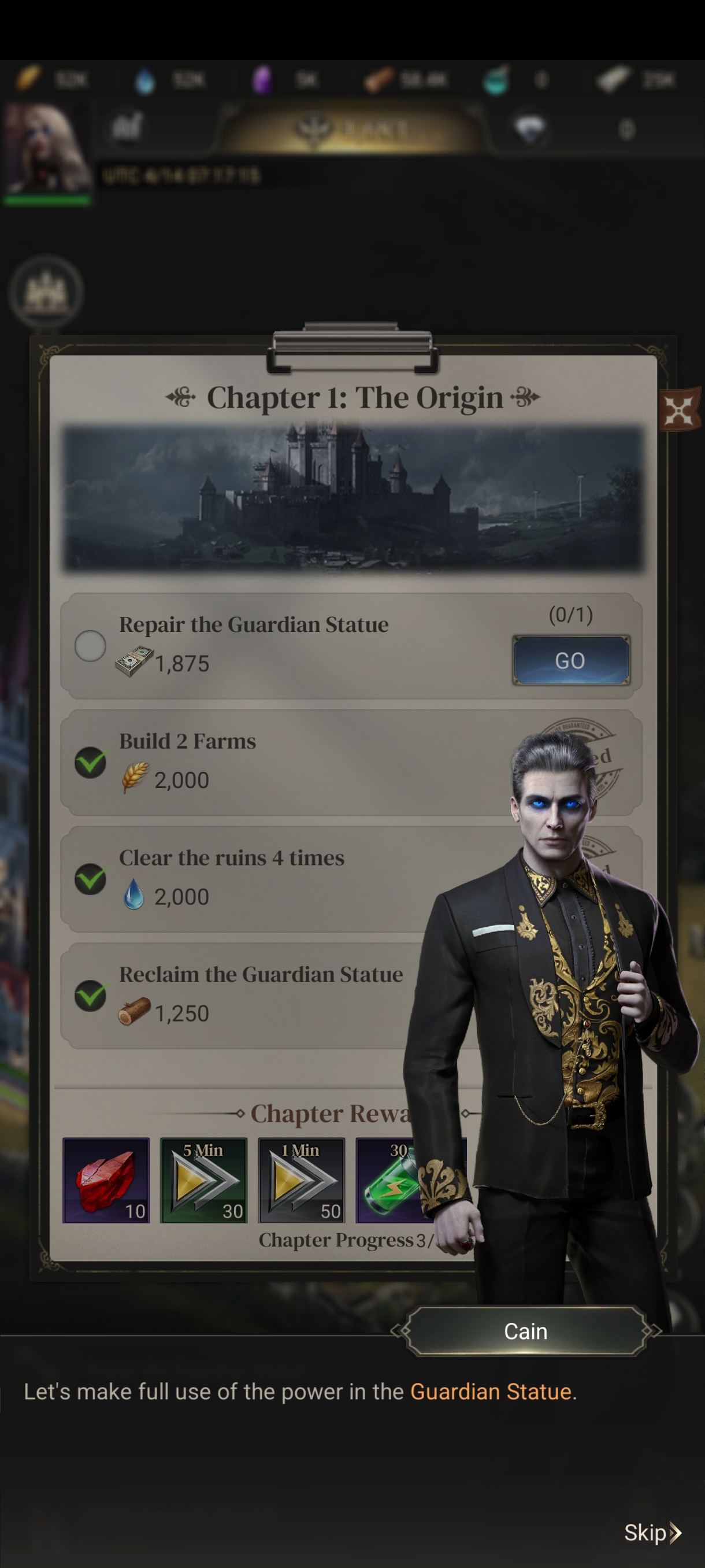Image resolution: width=705 pixels, height=1568 pixels.
Task: Click the green checkmark beside Build 2 Farms
Action: pos(90,762)
